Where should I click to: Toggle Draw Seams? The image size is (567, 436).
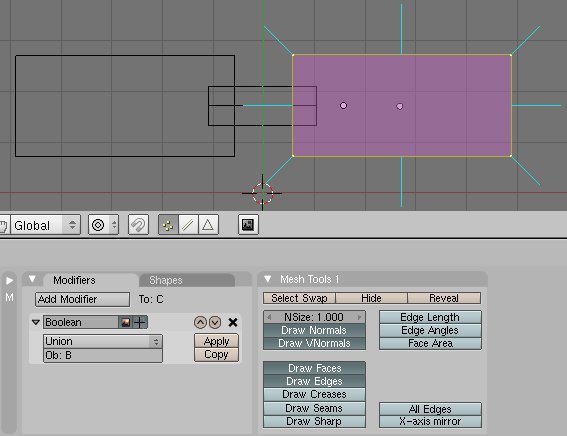pyautogui.click(x=314, y=408)
